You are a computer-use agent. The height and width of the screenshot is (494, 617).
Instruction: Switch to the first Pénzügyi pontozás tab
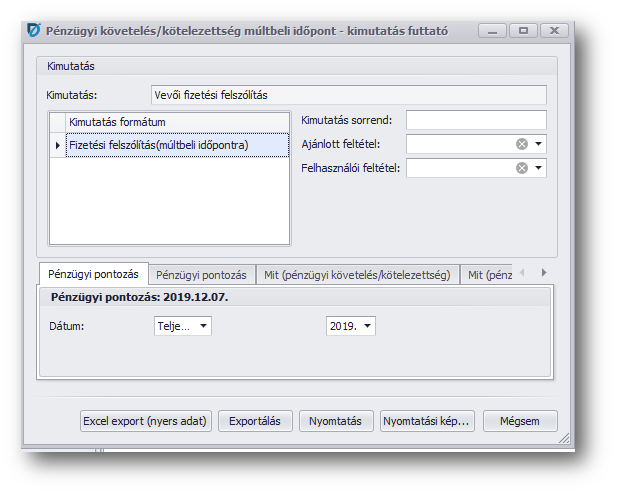point(93,274)
